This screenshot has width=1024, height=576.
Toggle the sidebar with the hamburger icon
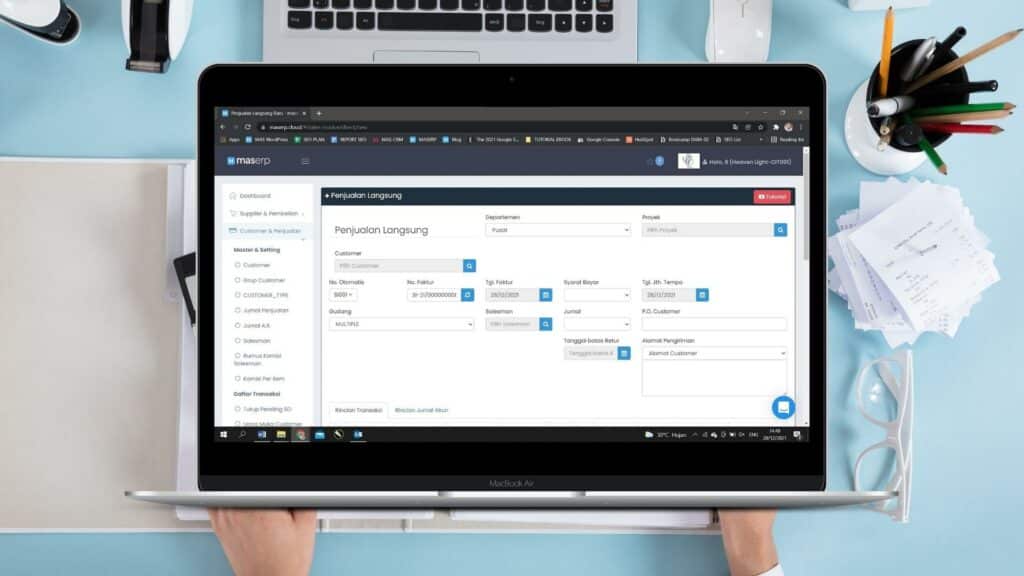[304, 162]
